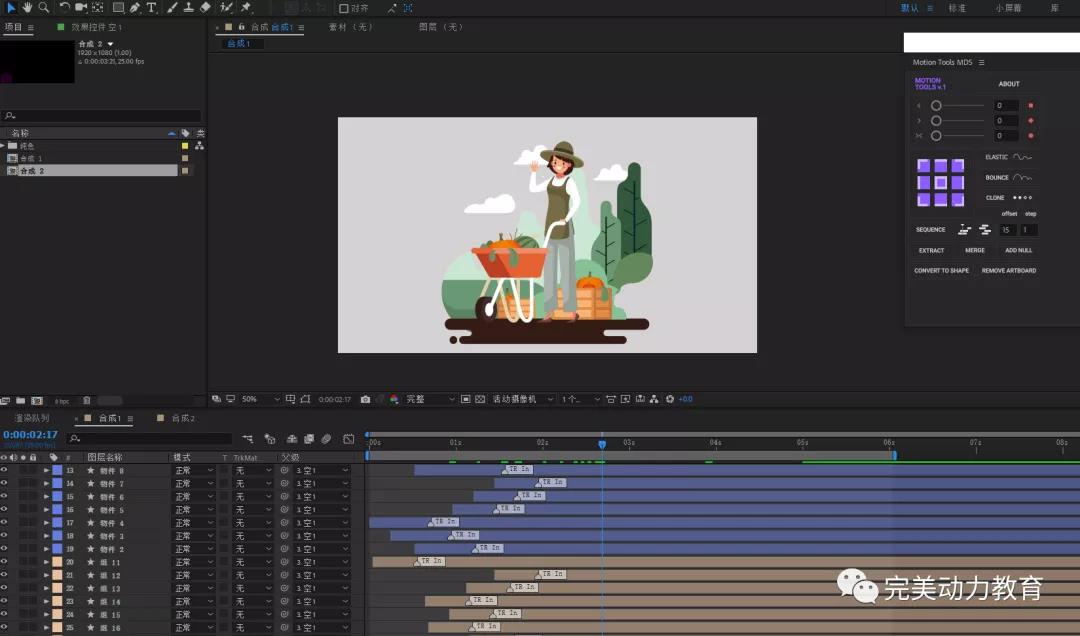Hide layer 物件 8 with its eye icon

4,470
